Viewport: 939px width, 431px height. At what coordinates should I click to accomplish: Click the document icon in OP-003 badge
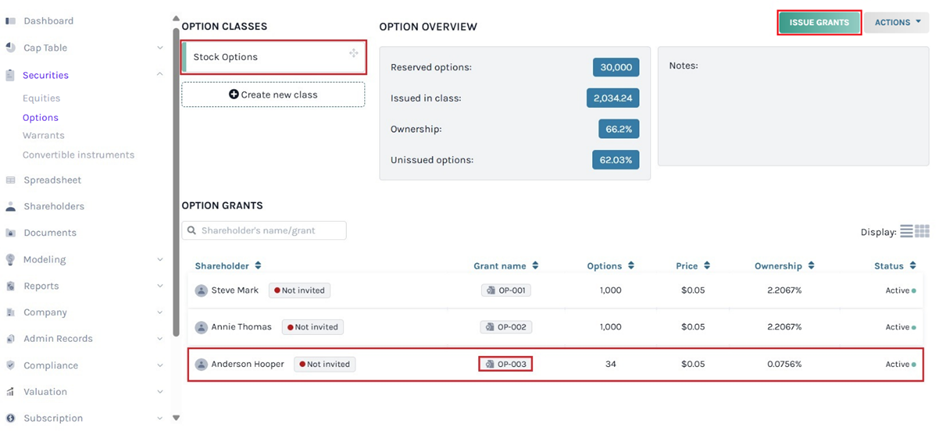point(491,364)
